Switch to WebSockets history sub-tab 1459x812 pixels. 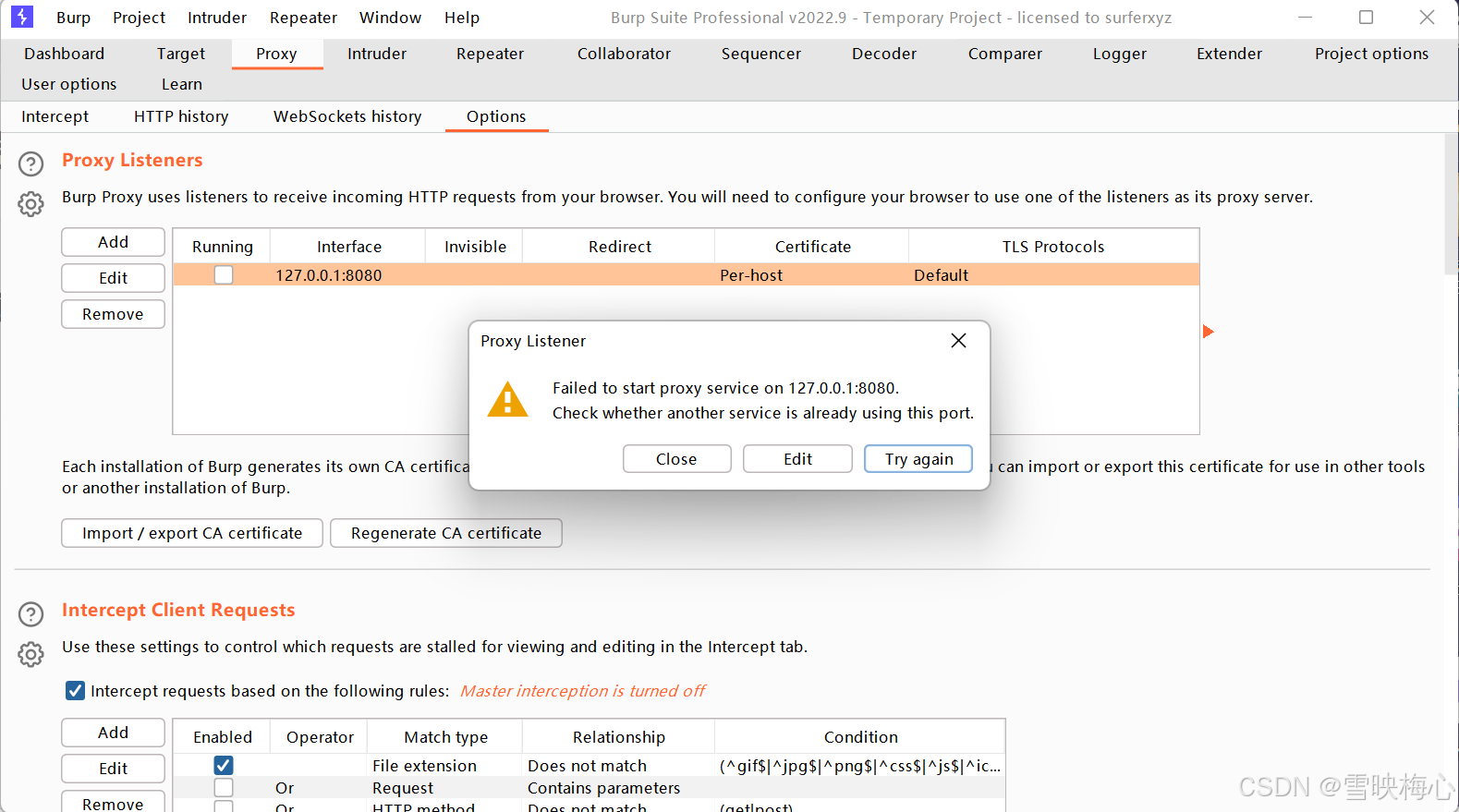(347, 116)
